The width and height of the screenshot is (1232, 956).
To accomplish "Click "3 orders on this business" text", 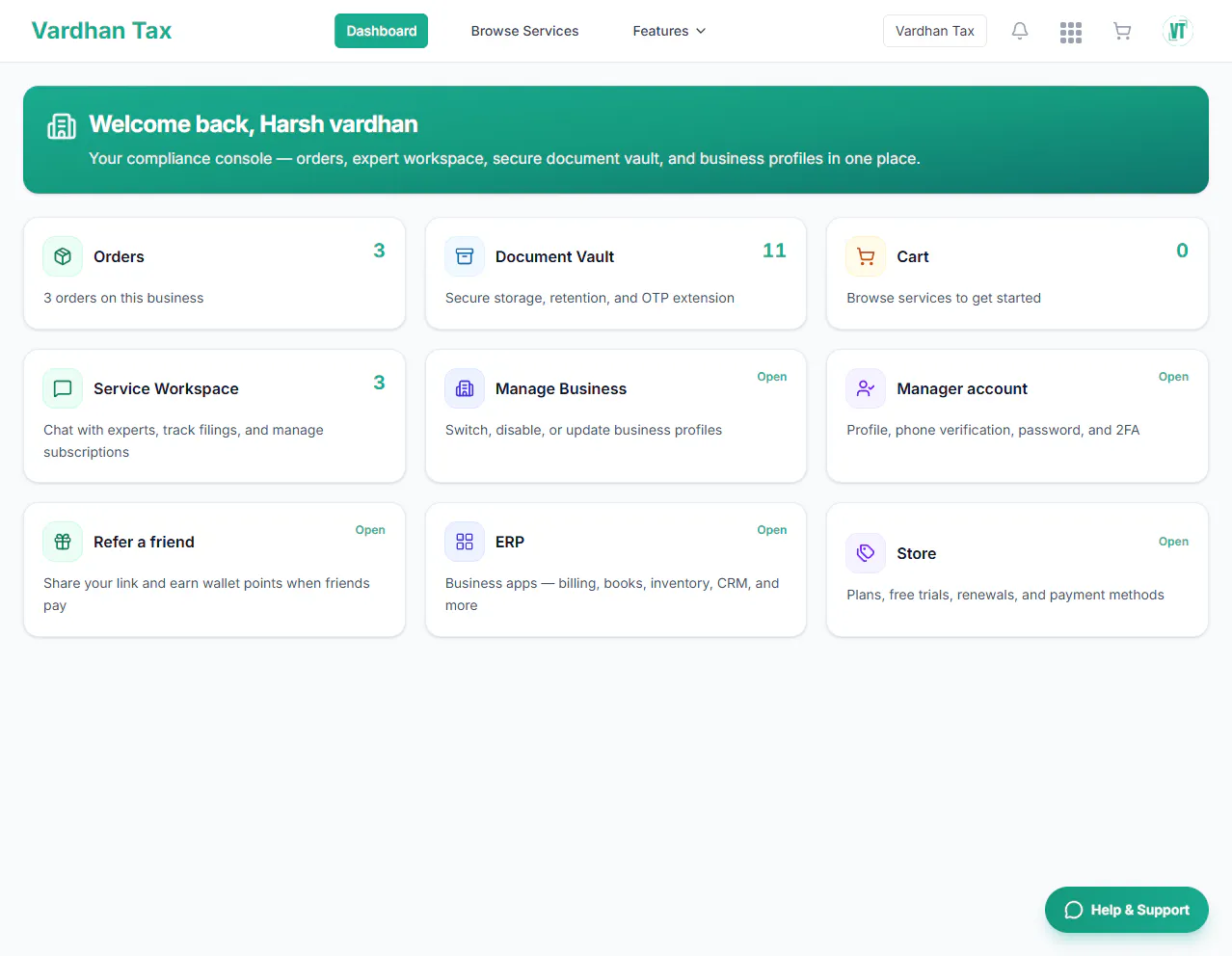I will (123, 298).
